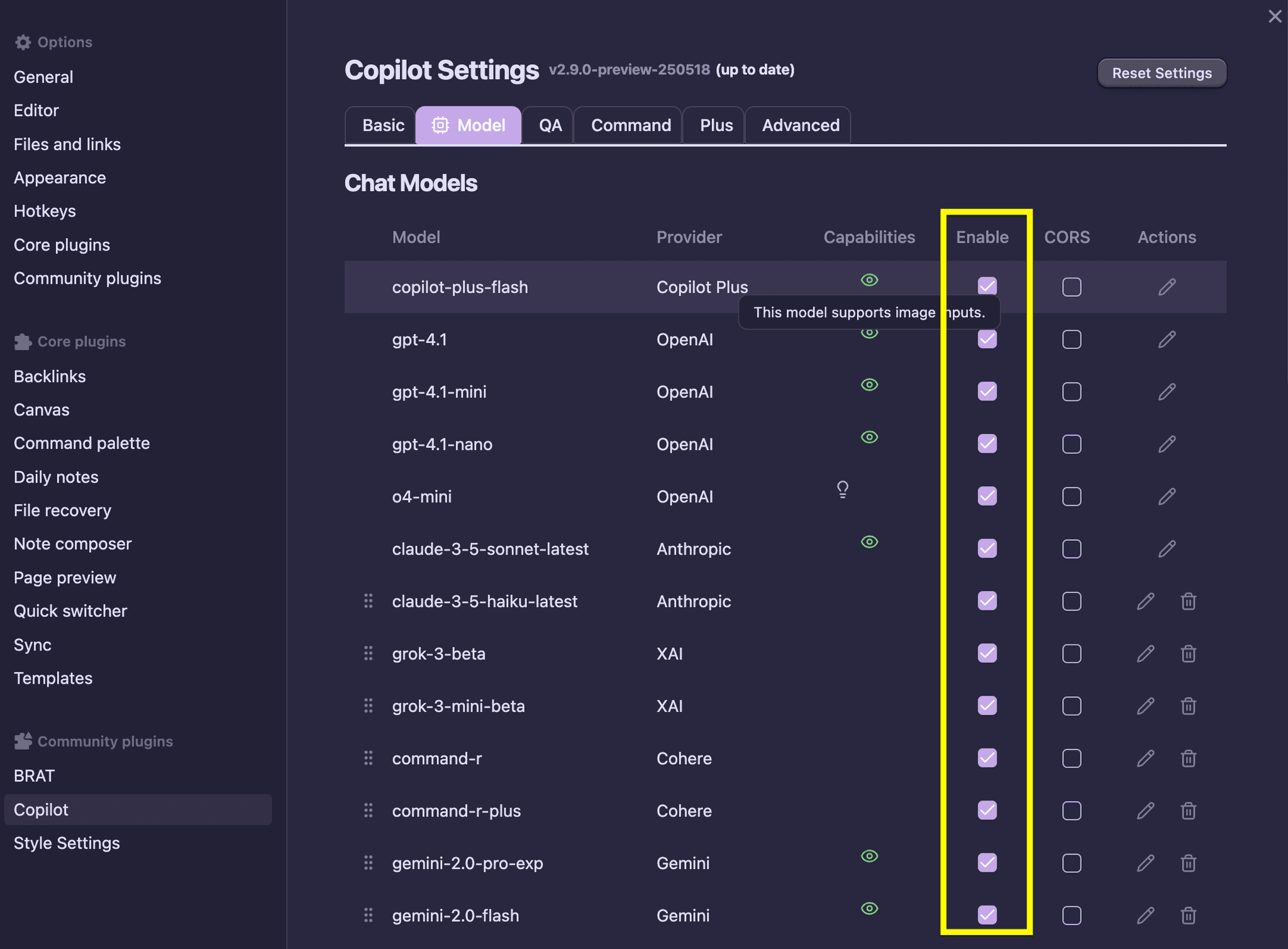Edit the copilot-plus-flash model
The height and width of the screenshot is (949, 1288).
[x=1167, y=287]
